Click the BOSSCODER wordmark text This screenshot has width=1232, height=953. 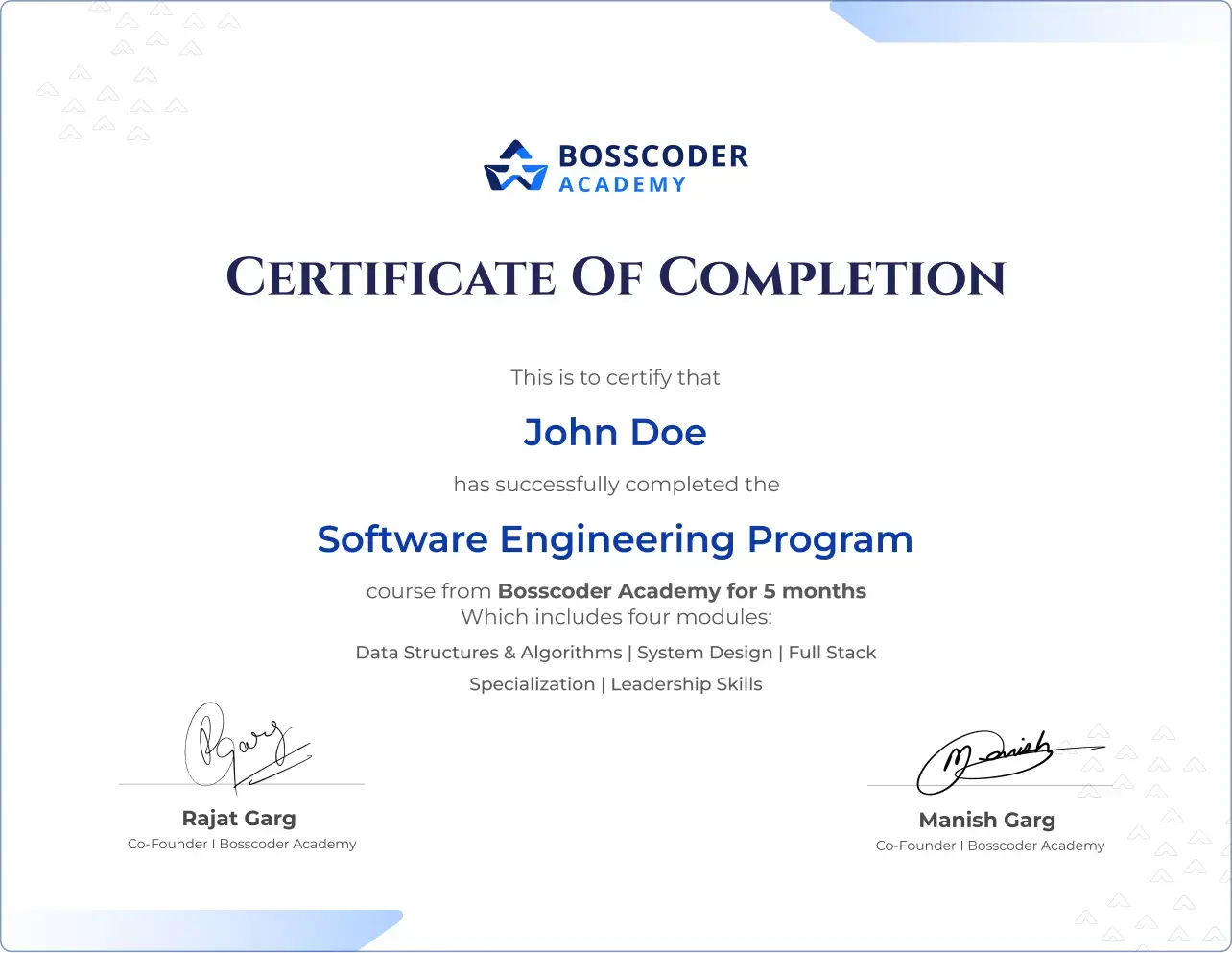pyautogui.click(x=652, y=156)
